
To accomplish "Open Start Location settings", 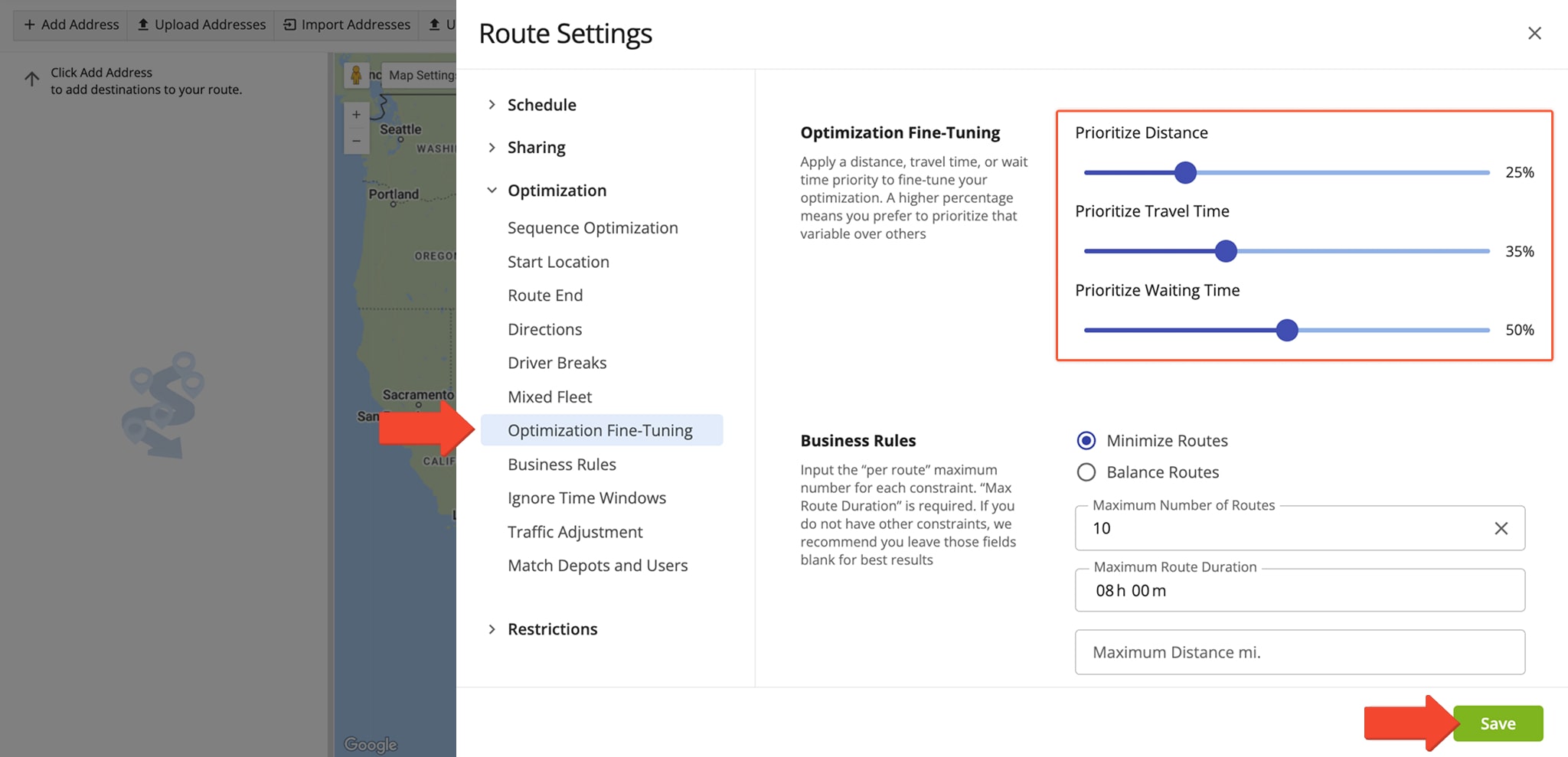I will [558, 262].
